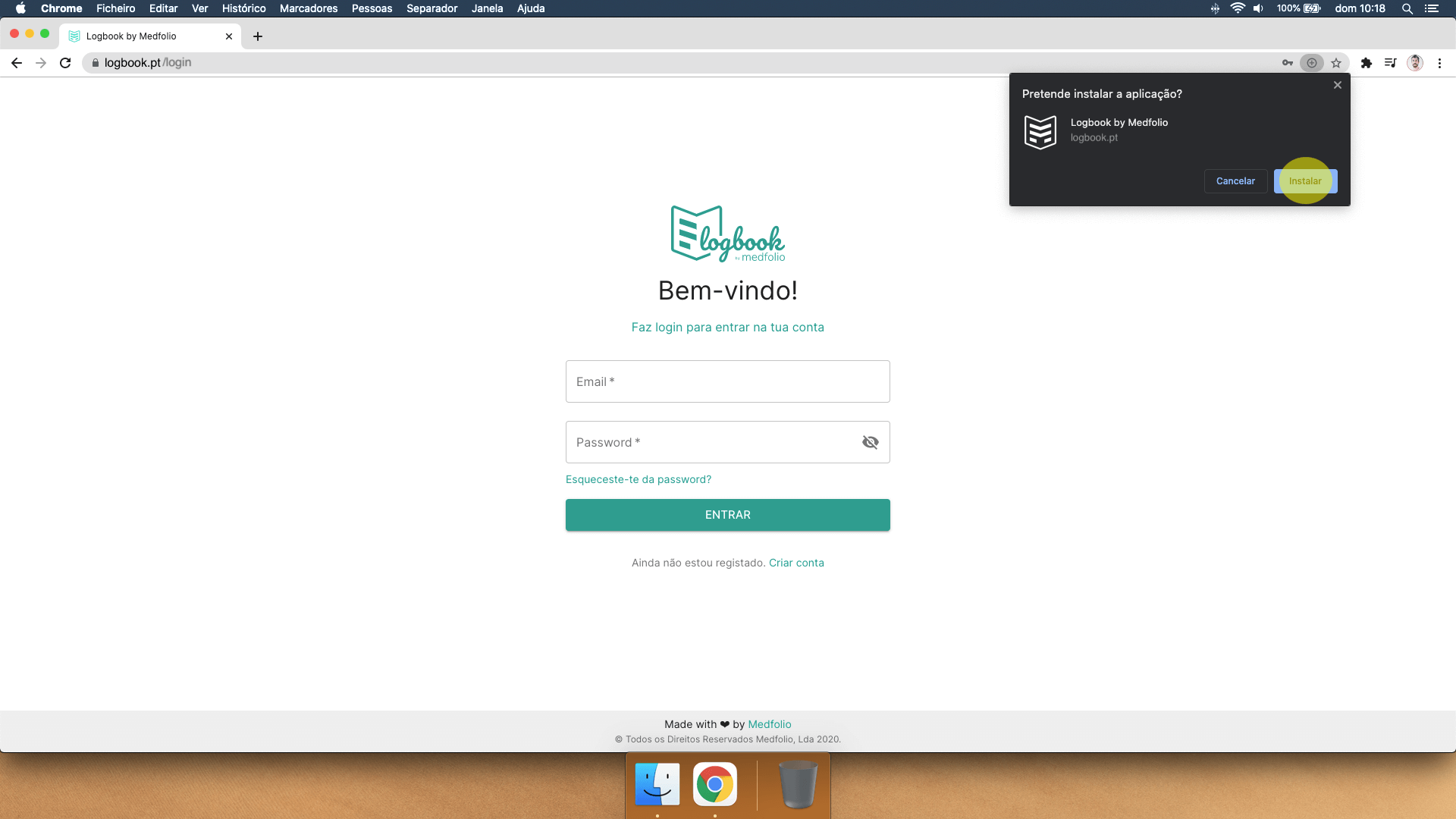Click Esqueceste-te da password link

coord(638,478)
